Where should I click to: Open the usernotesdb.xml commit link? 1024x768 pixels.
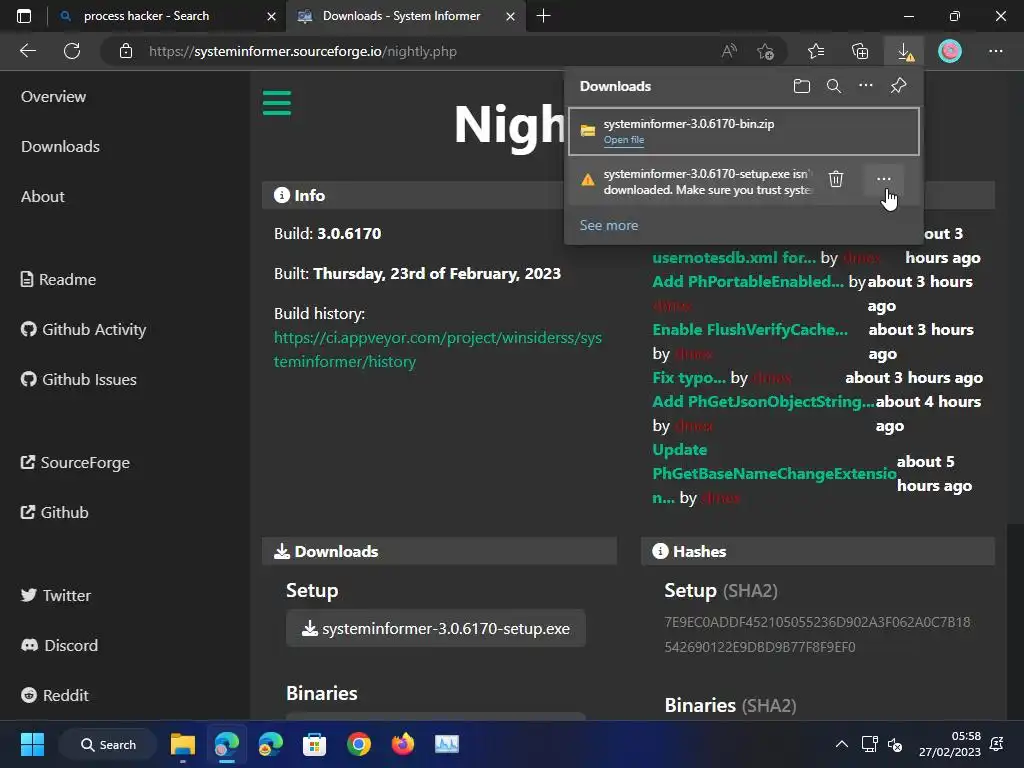click(x=734, y=257)
